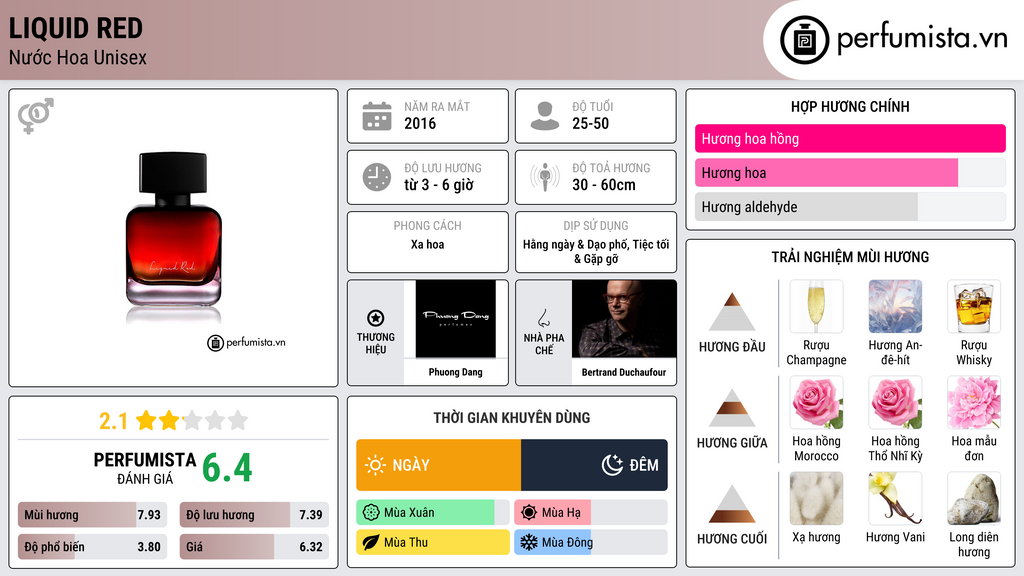1024x576 pixels.
Task: Click the 2016 launch year value
Action: (x=420, y=123)
